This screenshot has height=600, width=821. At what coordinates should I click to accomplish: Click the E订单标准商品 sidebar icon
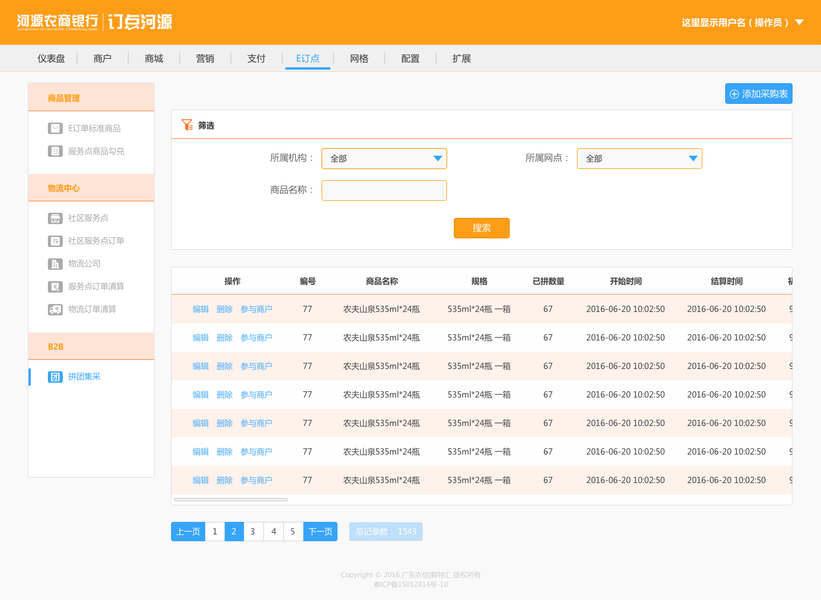pos(55,128)
